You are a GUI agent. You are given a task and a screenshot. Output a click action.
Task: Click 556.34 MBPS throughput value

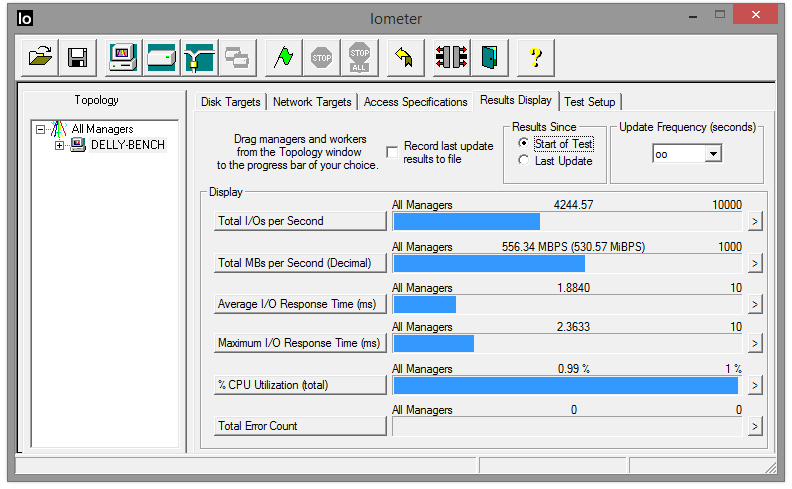(573, 247)
